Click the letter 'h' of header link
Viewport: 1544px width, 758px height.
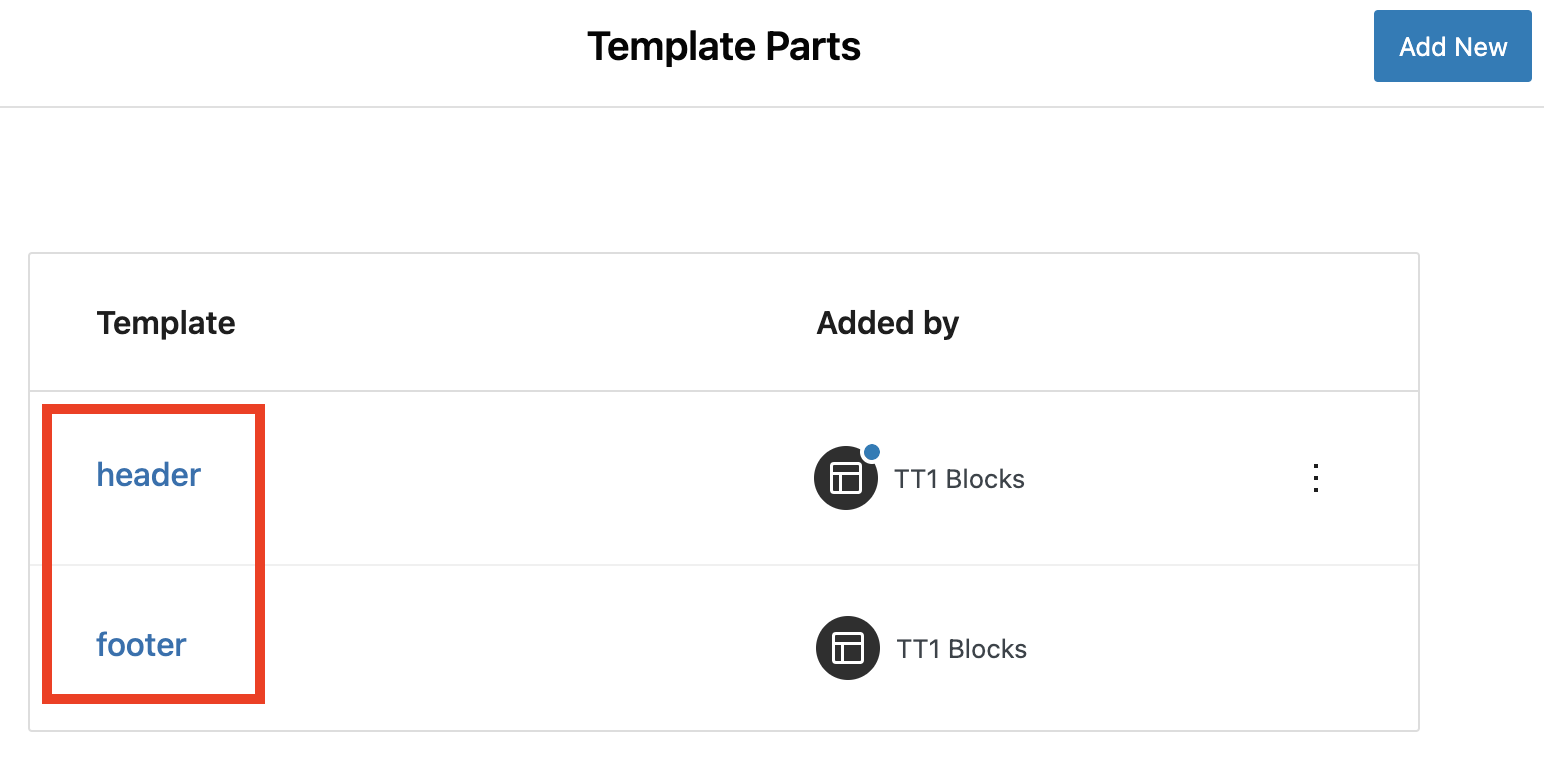[x=103, y=475]
